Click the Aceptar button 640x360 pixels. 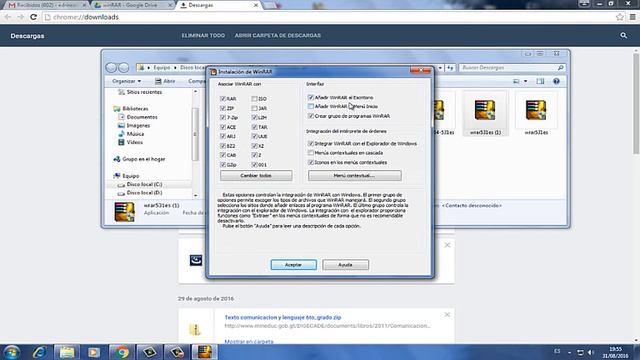pyautogui.click(x=293, y=265)
